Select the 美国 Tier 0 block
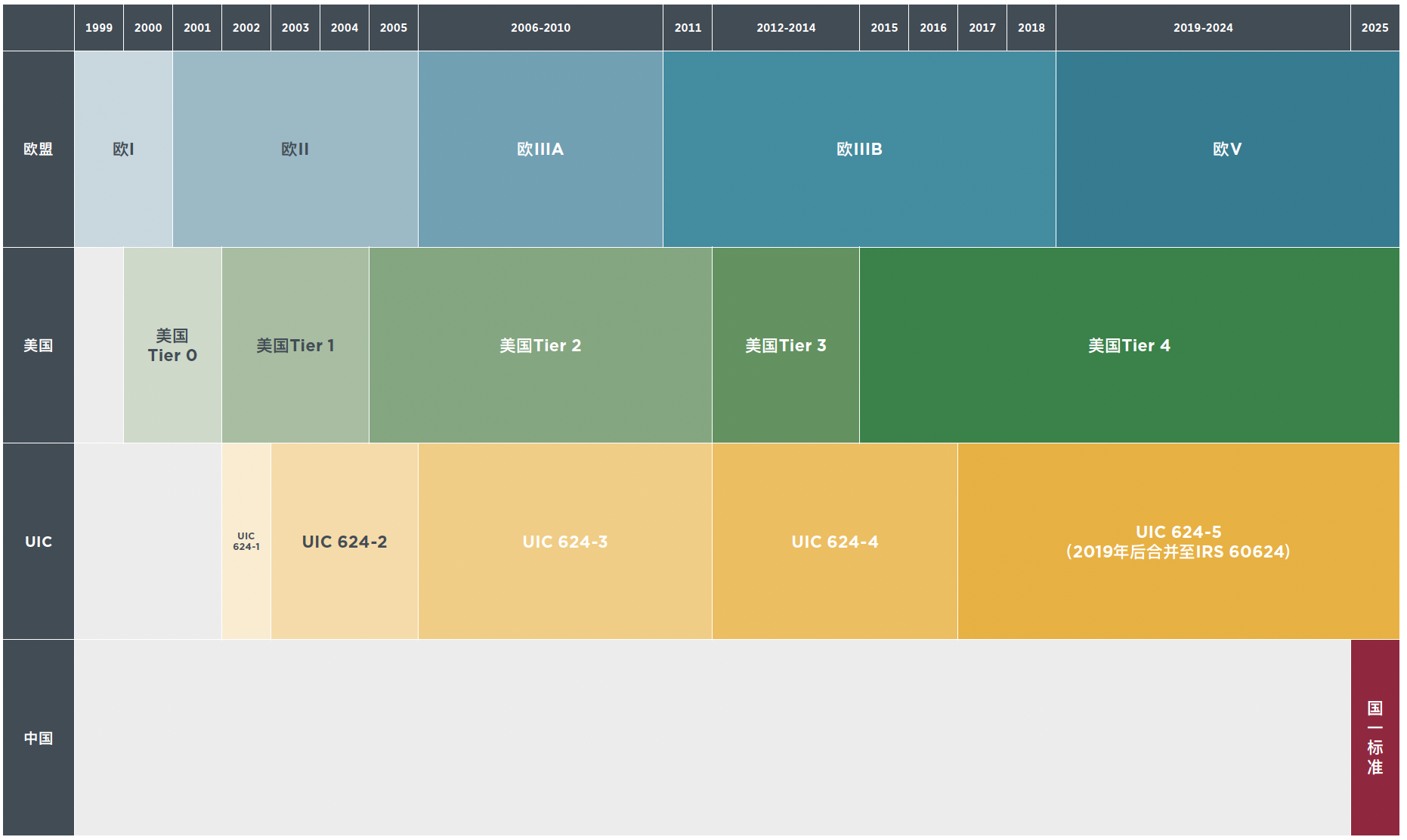This screenshot has width=1407, height=840. (172, 345)
